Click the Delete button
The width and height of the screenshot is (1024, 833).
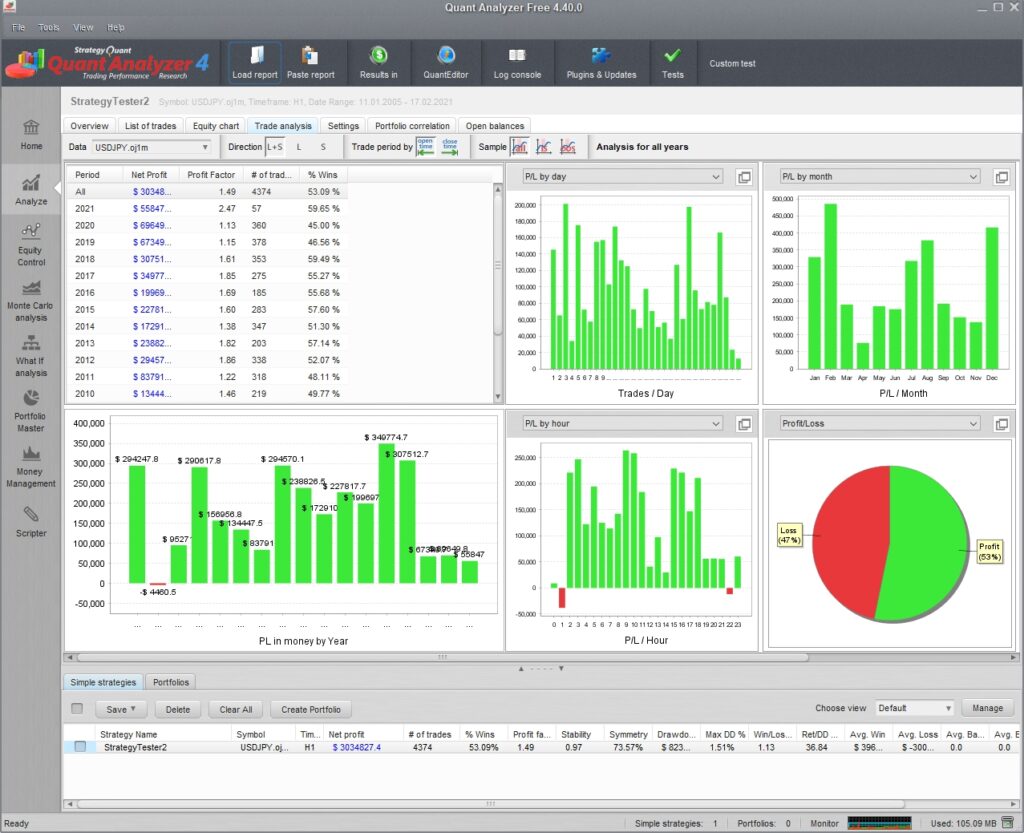tap(178, 709)
